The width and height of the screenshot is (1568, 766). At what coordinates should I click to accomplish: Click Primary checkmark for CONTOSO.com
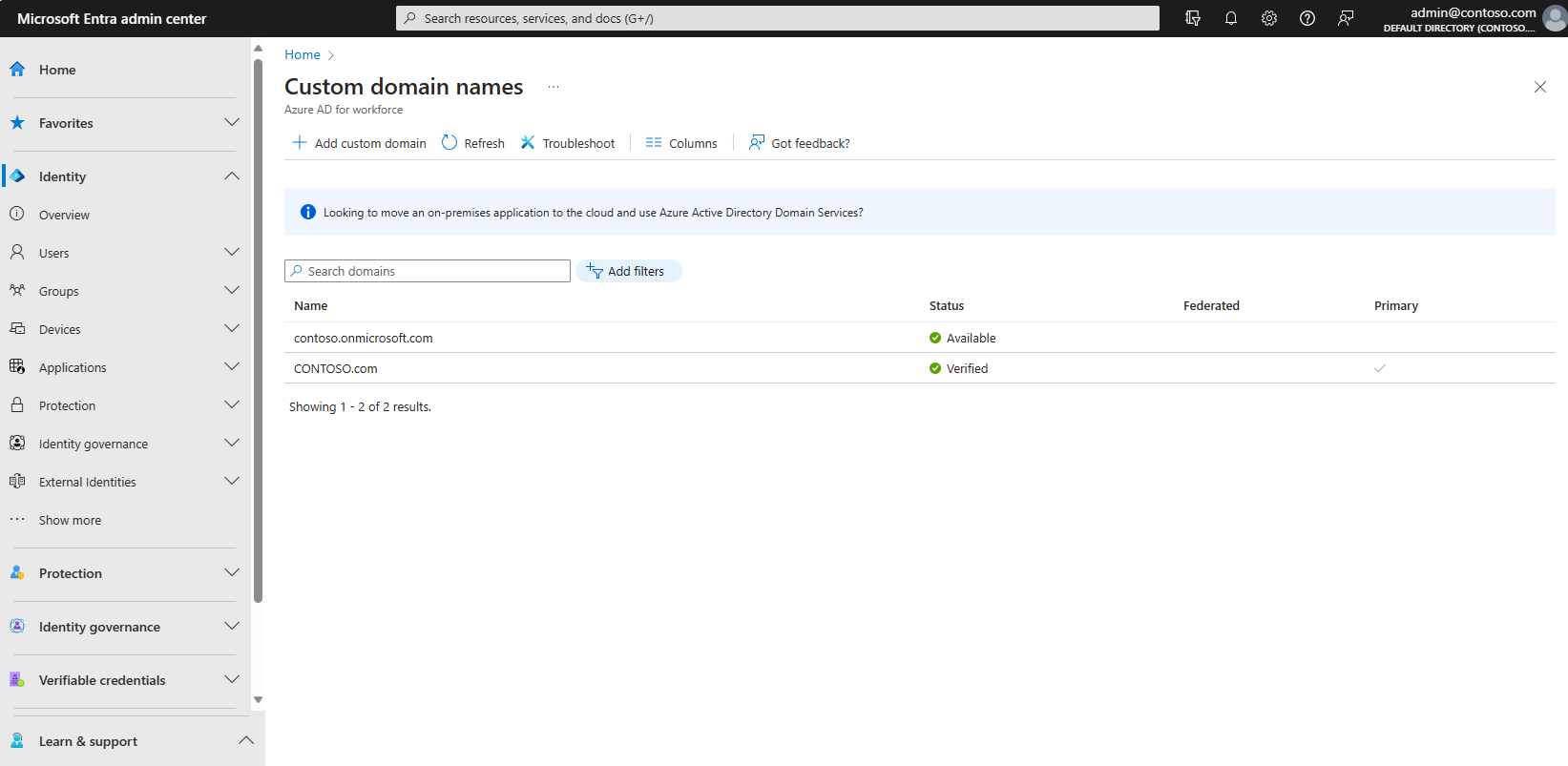point(1380,368)
